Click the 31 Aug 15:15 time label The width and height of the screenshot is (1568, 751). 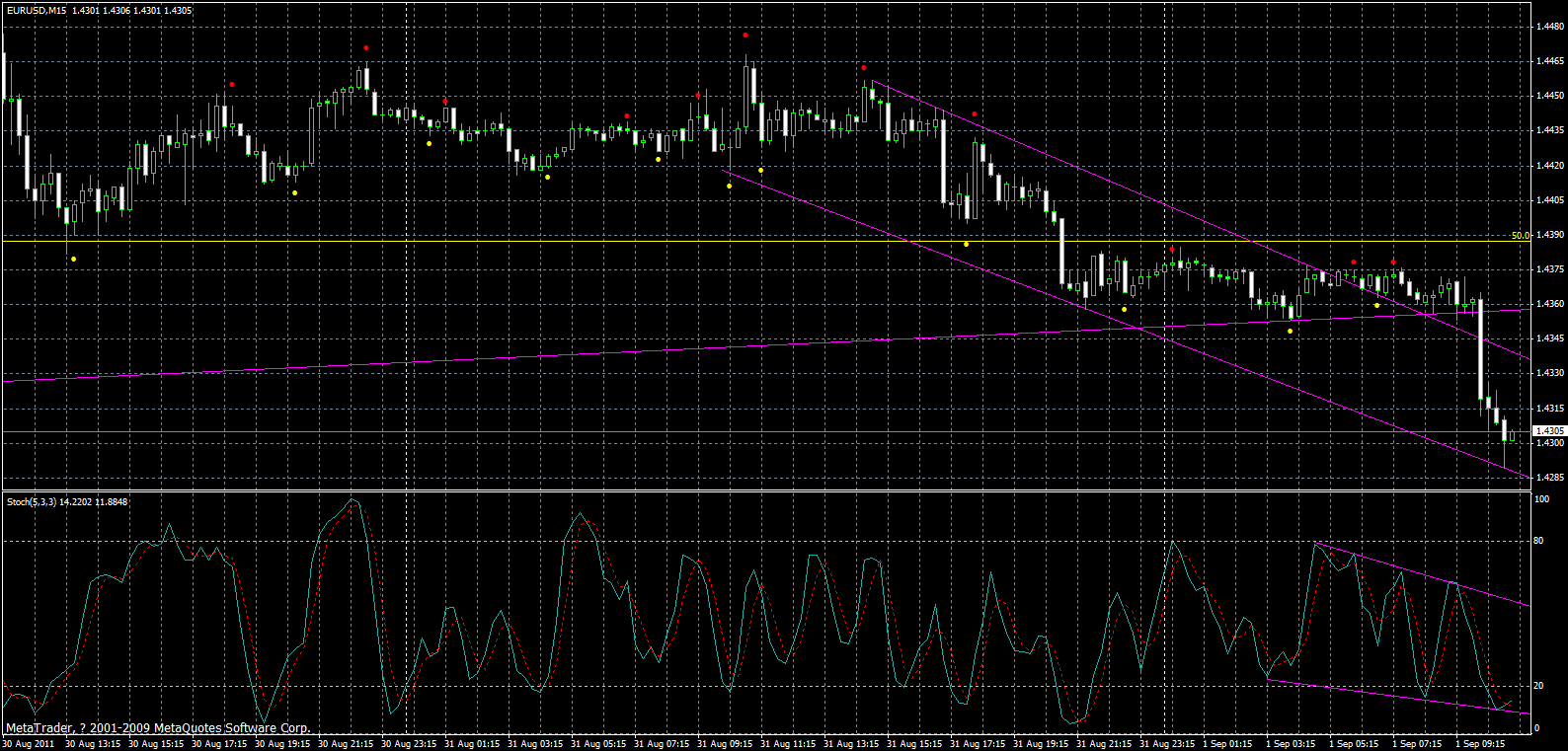(914, 744)
